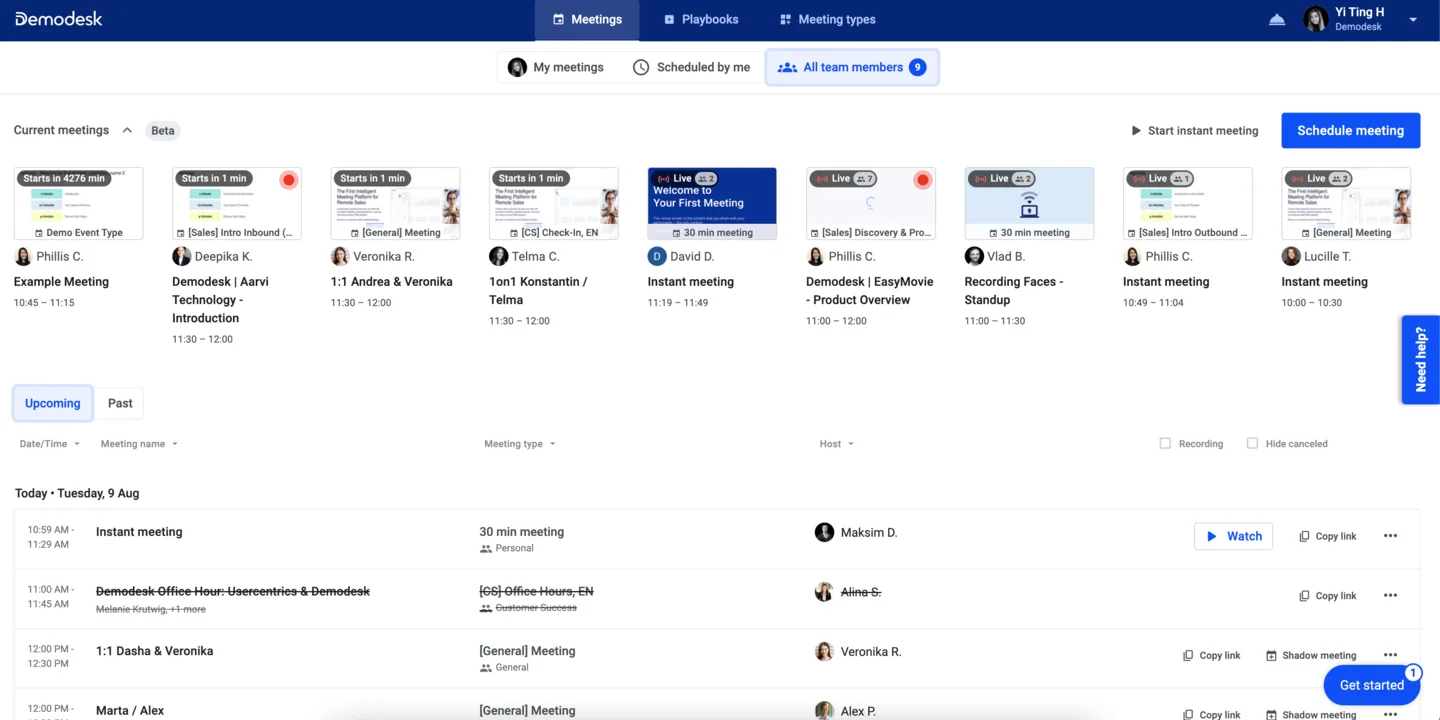
Task: Click the Today Tuesday, 9 Aug date header
Action: (77, 493)
